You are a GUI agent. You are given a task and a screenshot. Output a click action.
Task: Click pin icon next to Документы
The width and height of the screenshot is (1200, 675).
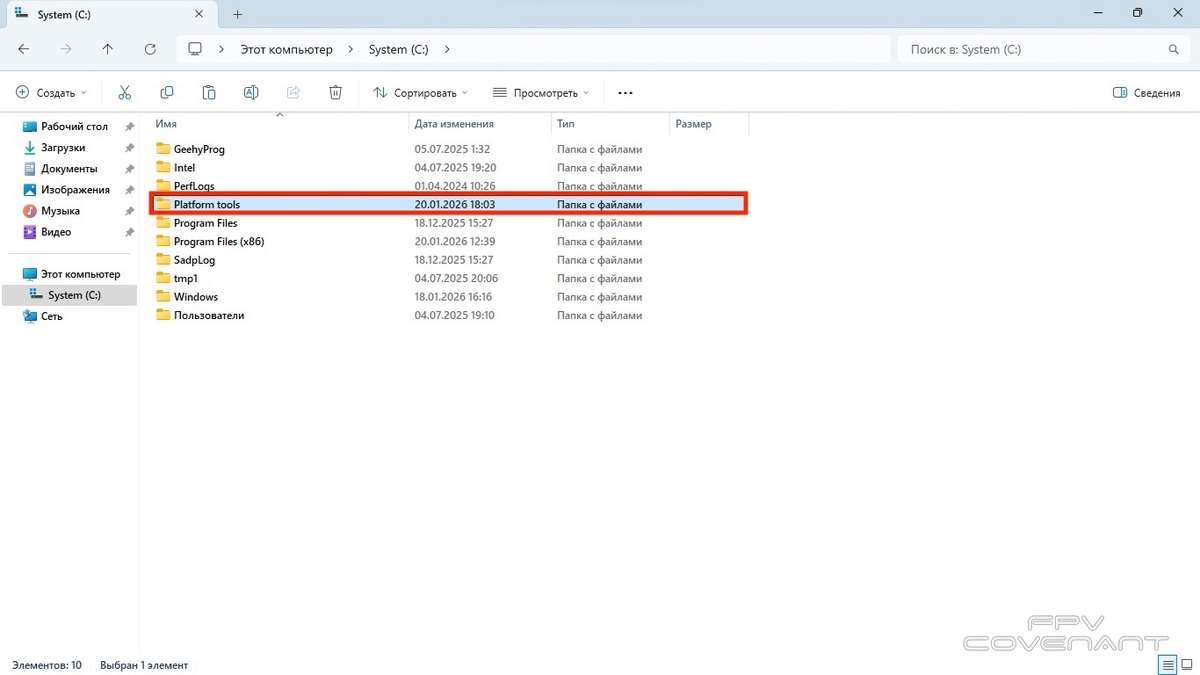tap(129, 169)
